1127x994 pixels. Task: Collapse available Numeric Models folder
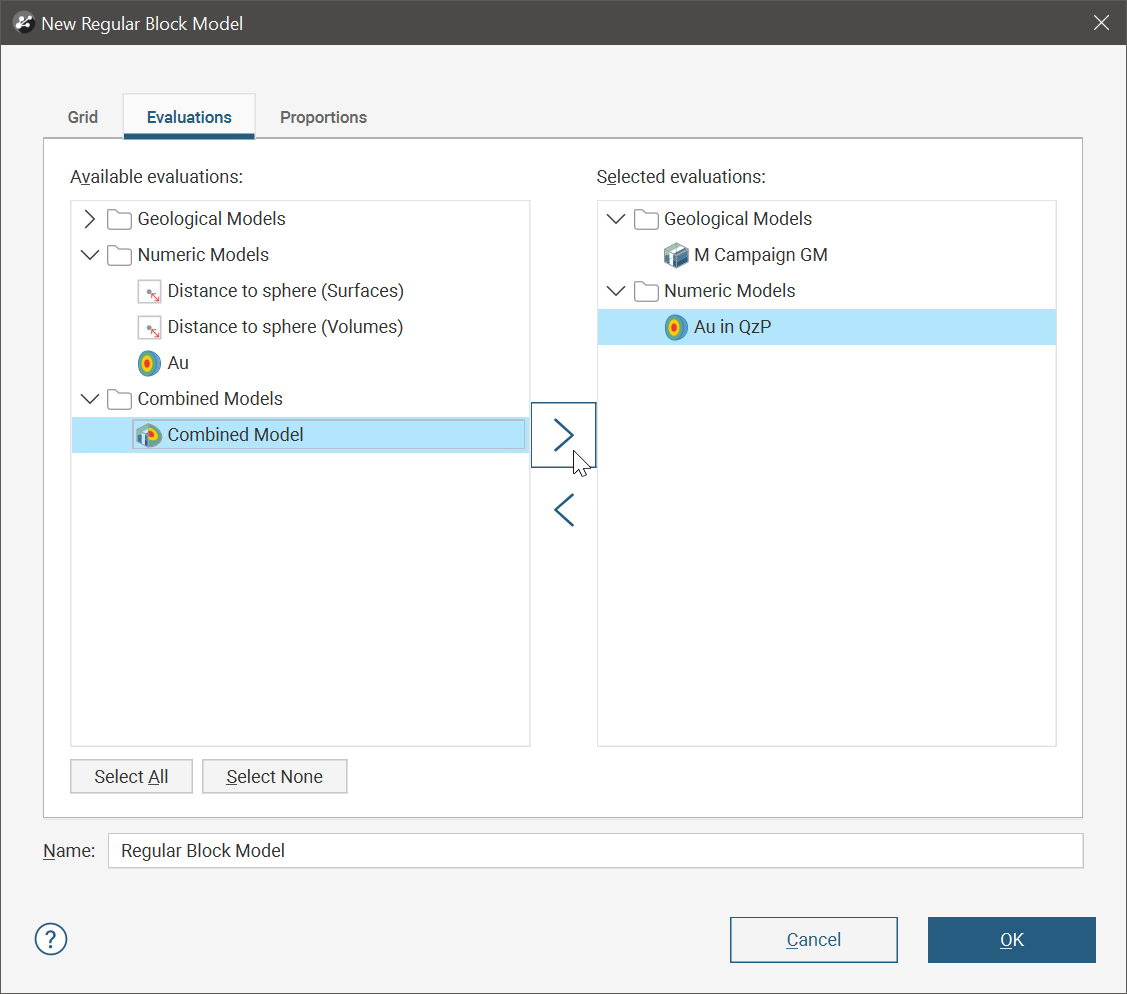point(90,255)
